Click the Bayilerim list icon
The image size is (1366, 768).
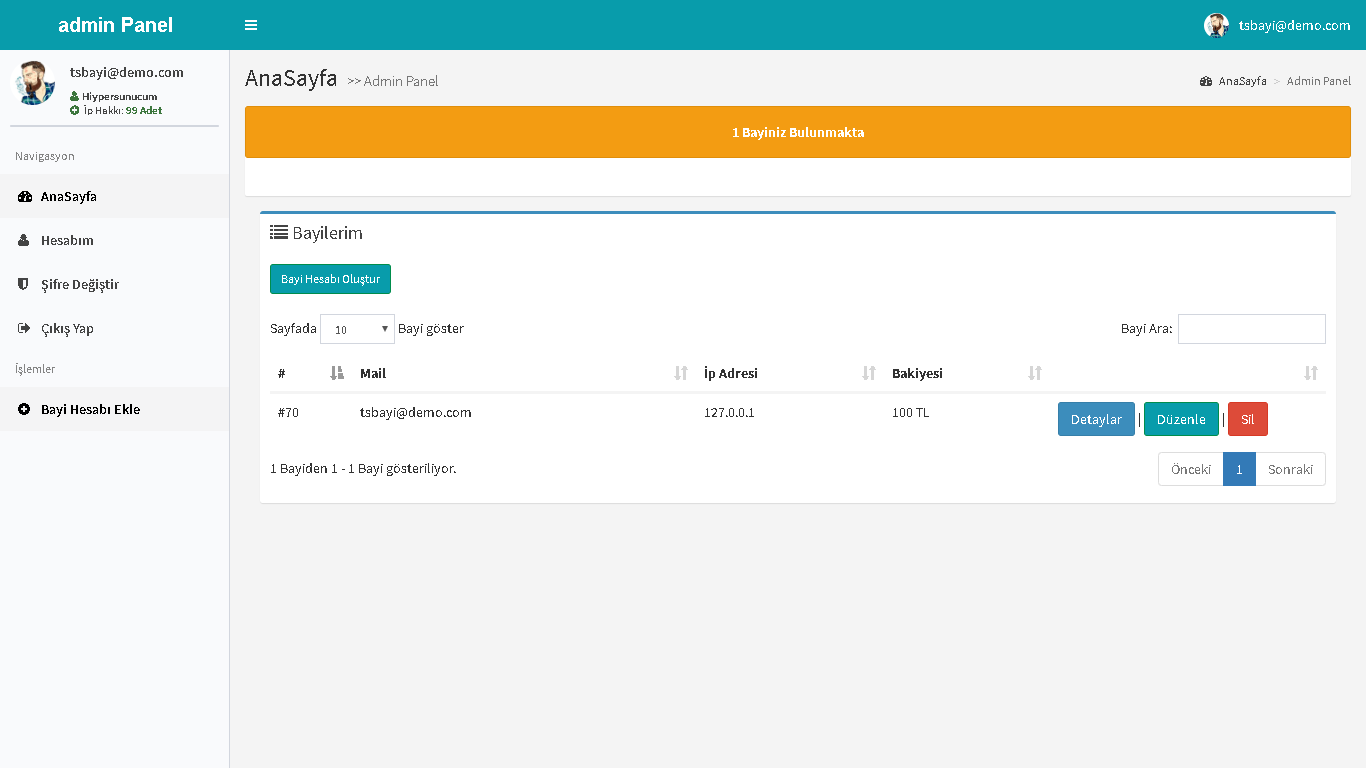279,232
